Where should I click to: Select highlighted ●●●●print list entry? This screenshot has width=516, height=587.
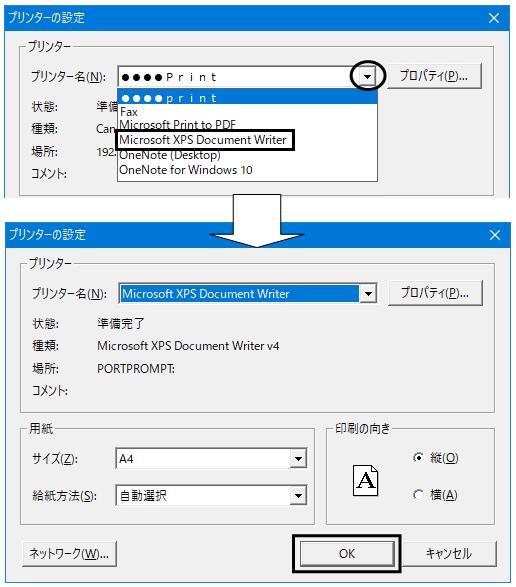click(x=247, y=98)
